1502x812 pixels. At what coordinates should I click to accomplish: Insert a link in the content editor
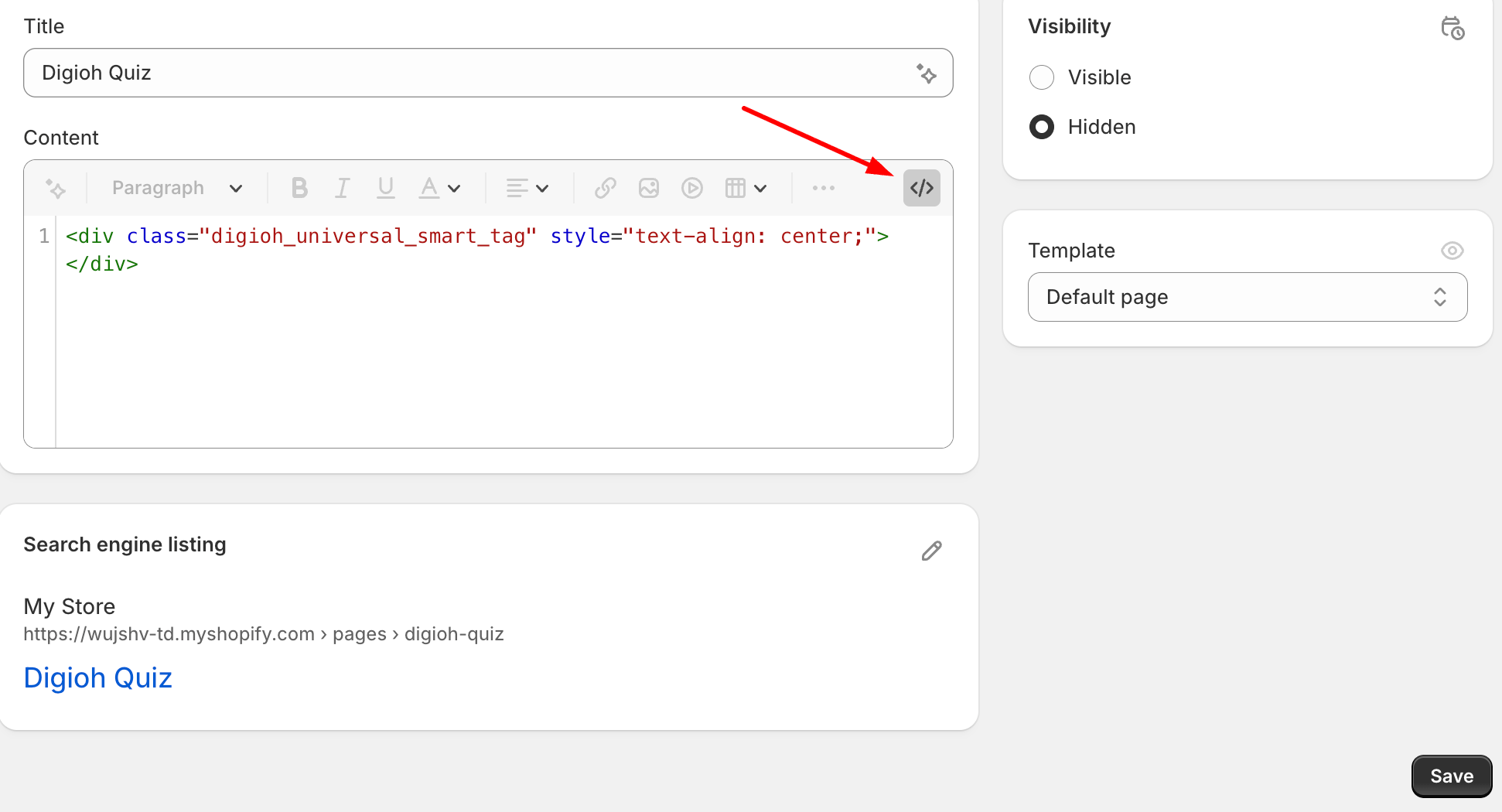point(605,187)
